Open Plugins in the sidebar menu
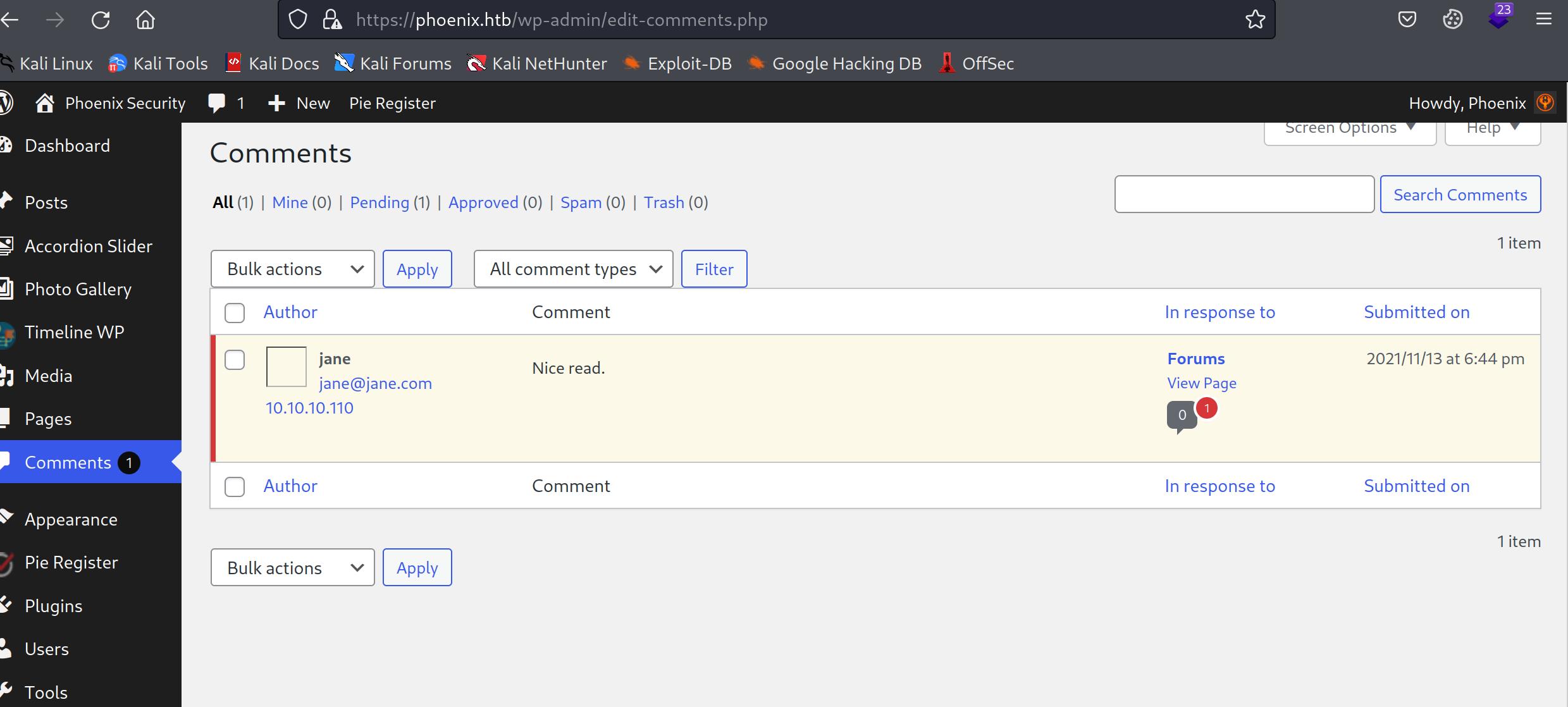Image resolution: width=1568 pixels, height=707 pixels. tap(53, 606)
